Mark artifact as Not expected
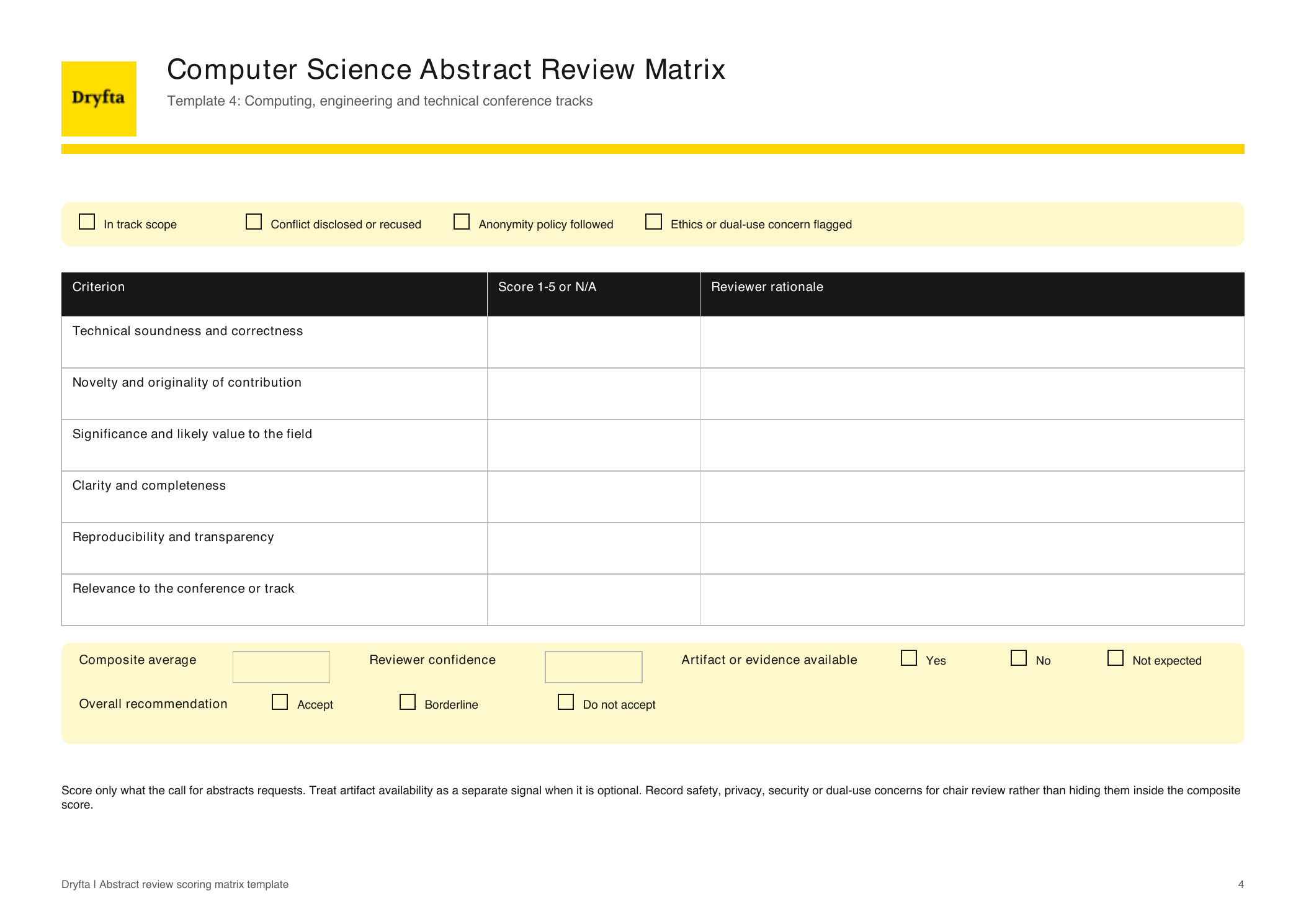1306x924 pixels. click(x=1116, y=658)
